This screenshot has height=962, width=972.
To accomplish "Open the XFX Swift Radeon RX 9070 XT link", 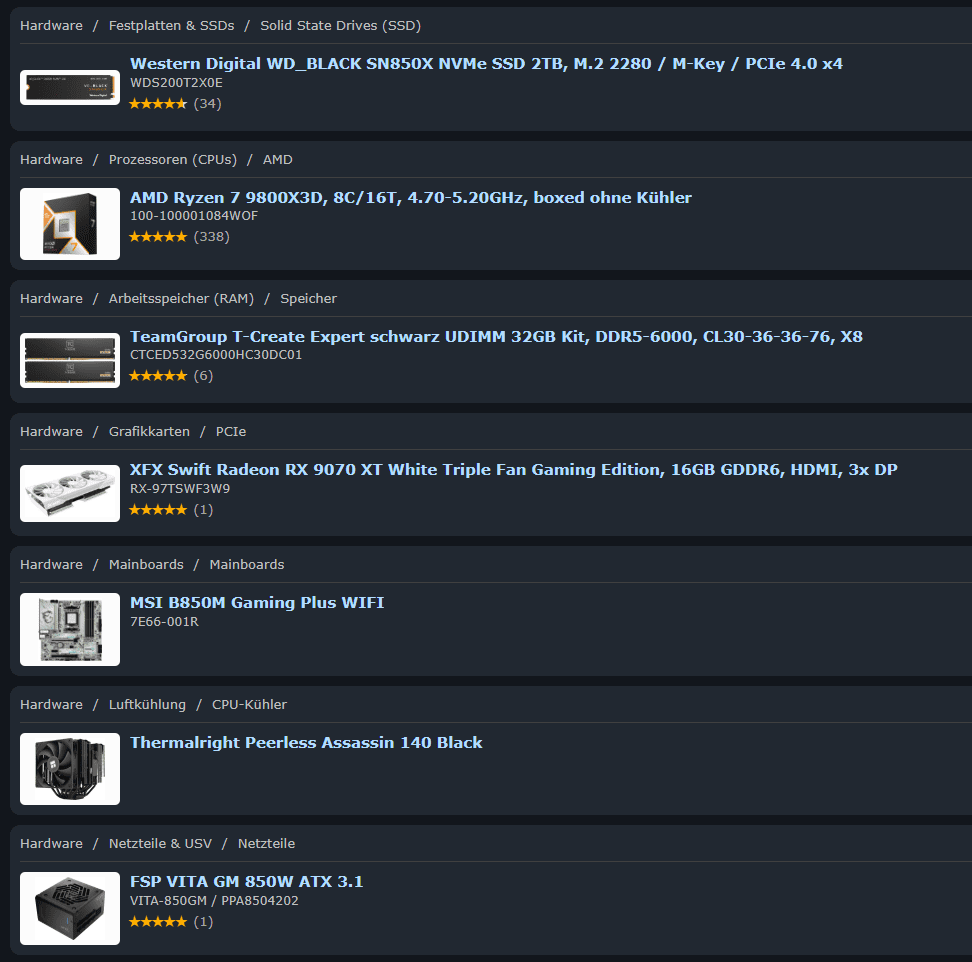I will pyautogui.click(x=513, y=470).
